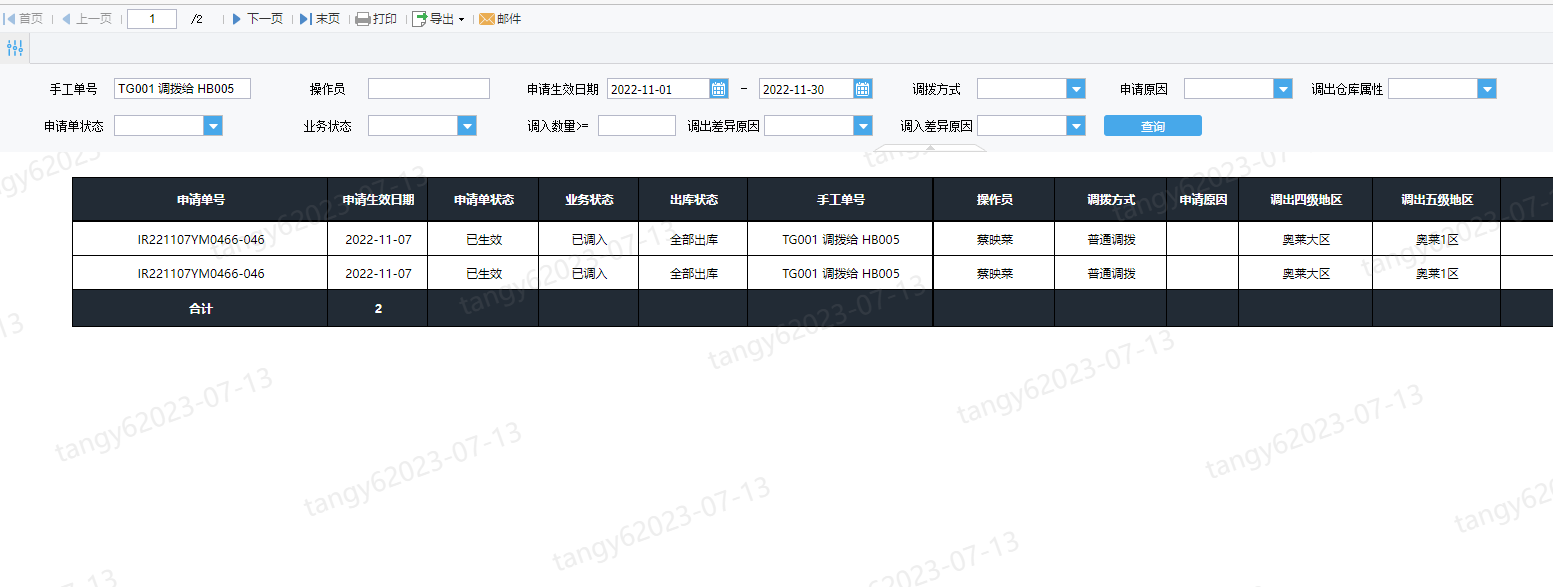Focus the current page number field
1553x587 pixels.
(152, 19)
